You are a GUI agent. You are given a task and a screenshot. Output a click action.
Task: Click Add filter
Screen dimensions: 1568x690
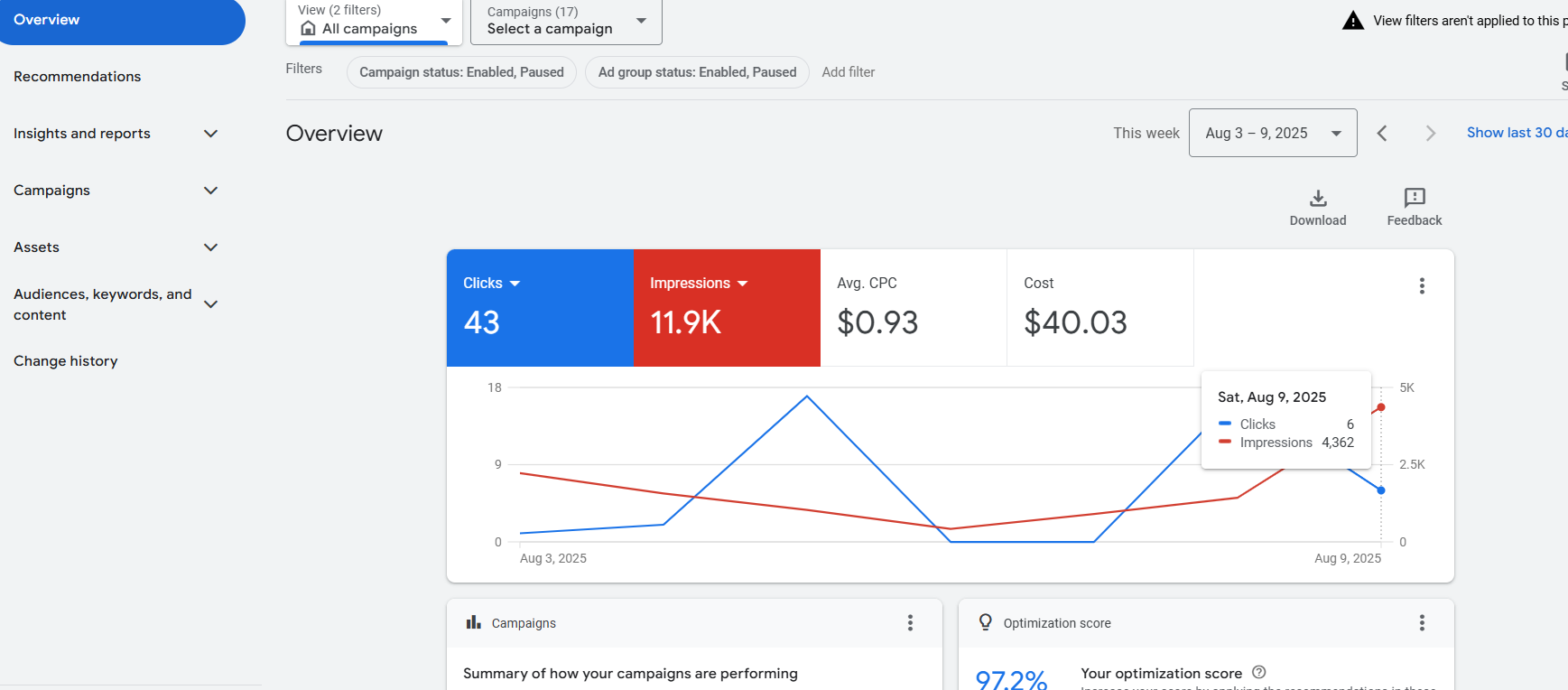[x=849, y=72]
